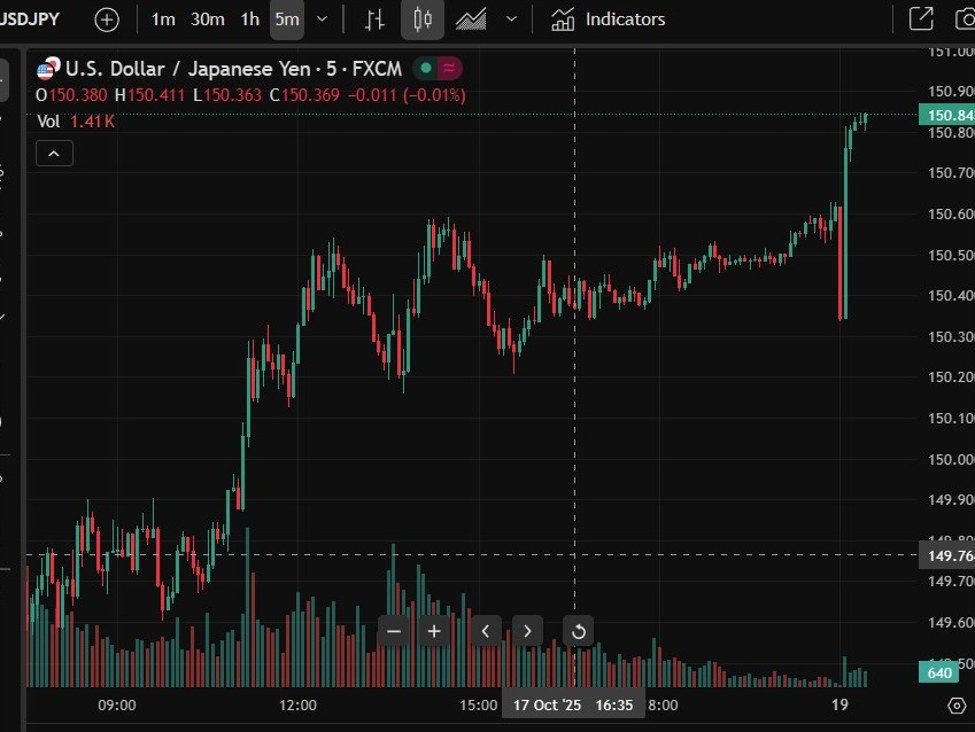Viewport: 975px width, 732px height.
Task: Collapse the indicator legend
Action: [54, 153]
